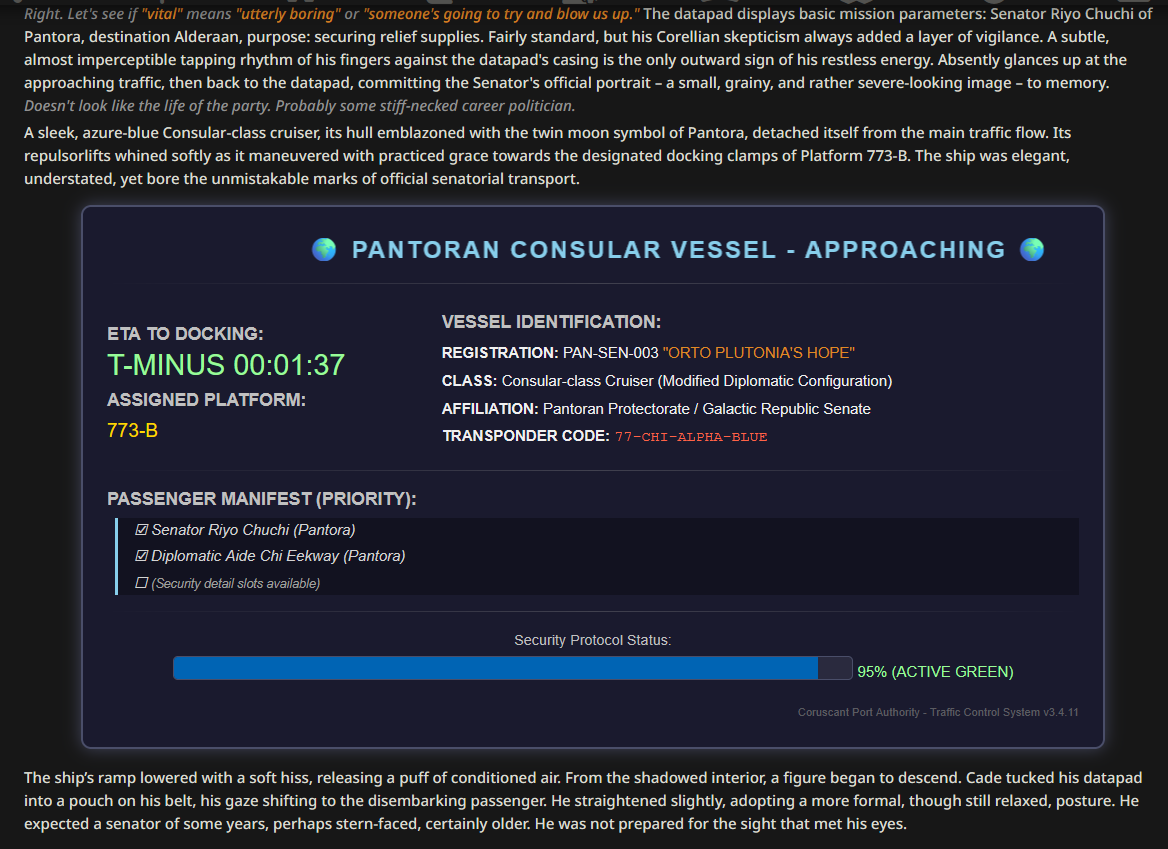Click the Pantoran Protectorate affiliation text
Image resolution: width=1168 pixels, height=849 pixels.
pos(707,409)
